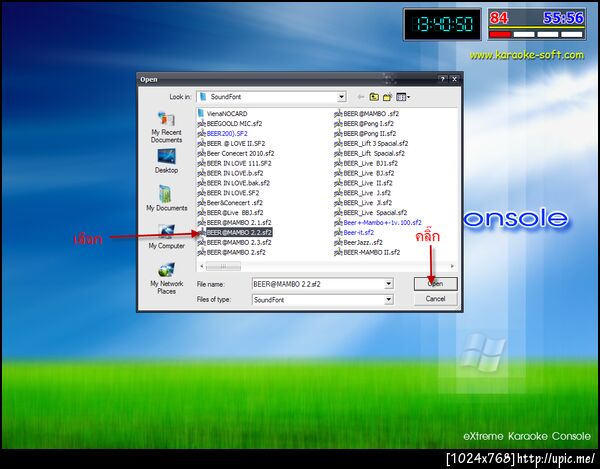Screen dimensions: 600x469
Task: Click the Back arrow navigation icon
Action: [360, 97]
